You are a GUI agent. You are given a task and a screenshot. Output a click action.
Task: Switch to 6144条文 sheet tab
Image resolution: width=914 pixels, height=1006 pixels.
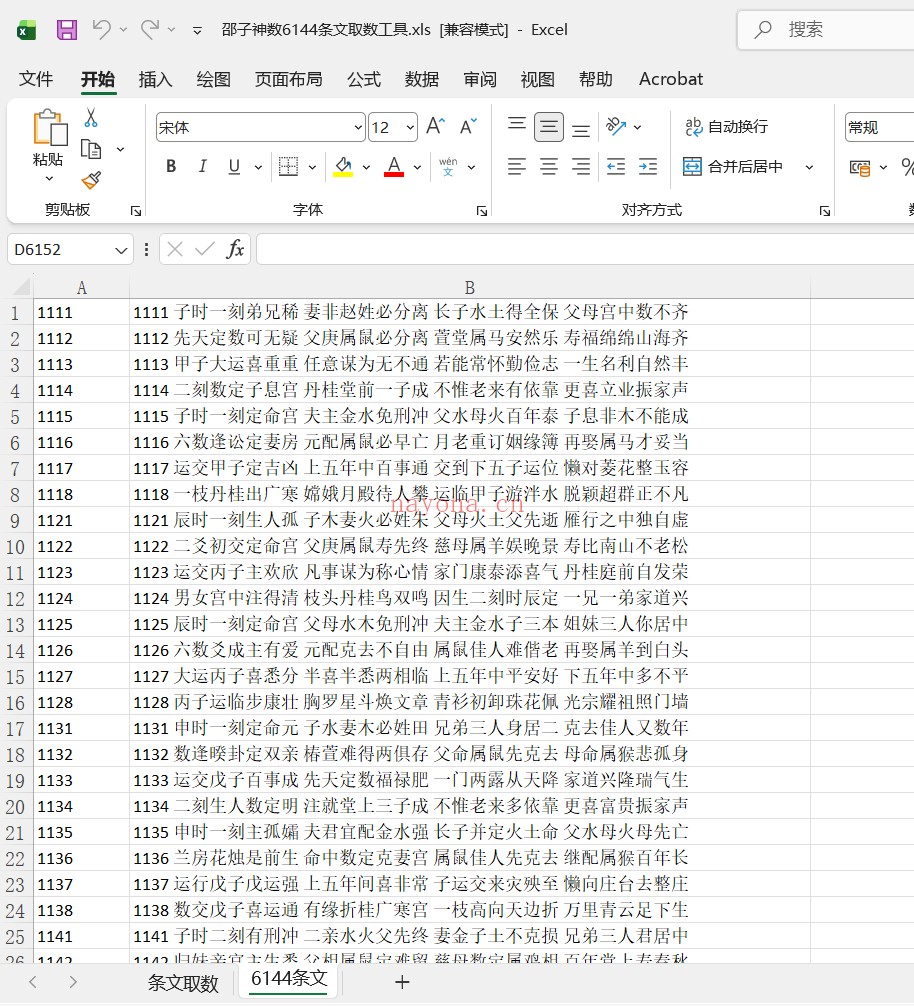coord(289,980)
